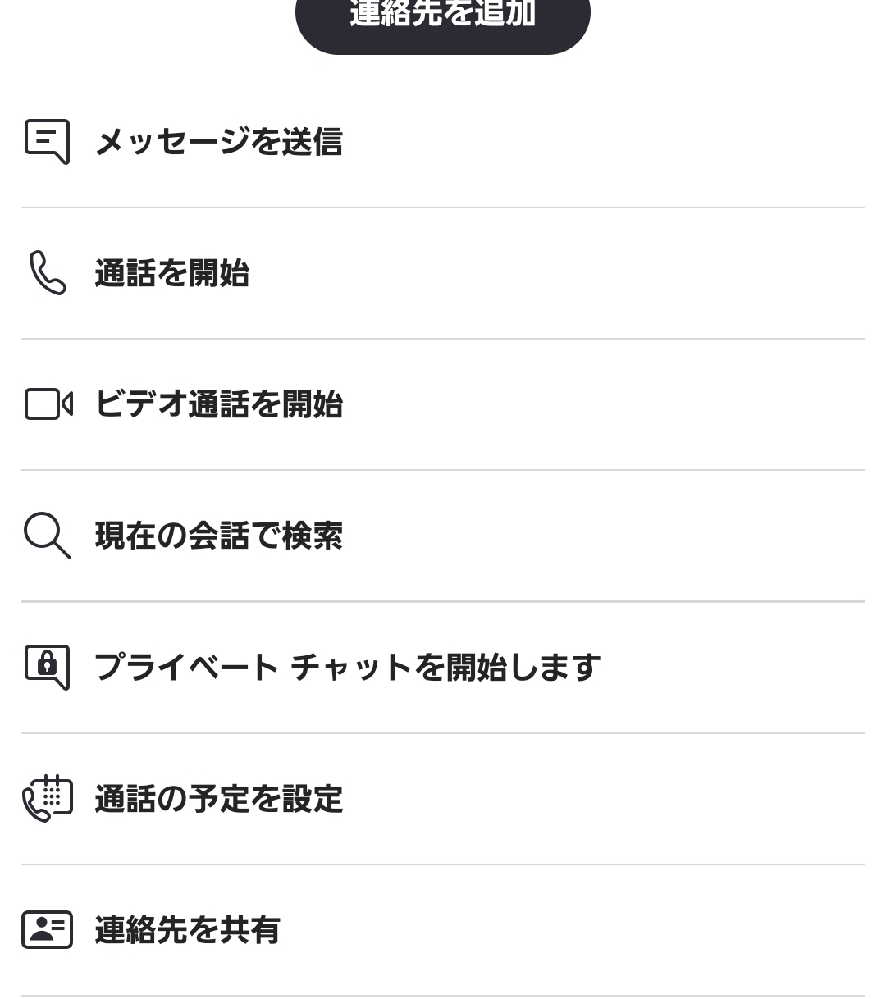Select メッセージを送信 menu text
The width and height of the screenshot is (886, 999).
[218, 142]
